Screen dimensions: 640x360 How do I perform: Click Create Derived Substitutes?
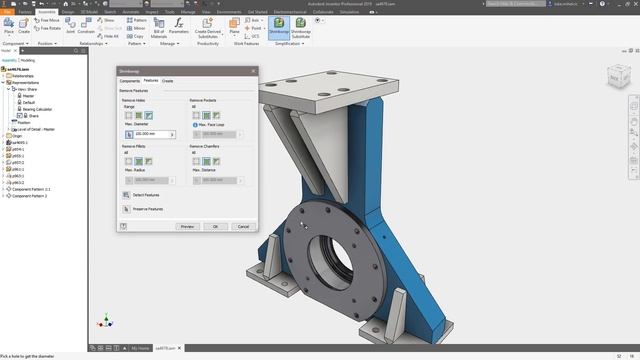(208, 28)
